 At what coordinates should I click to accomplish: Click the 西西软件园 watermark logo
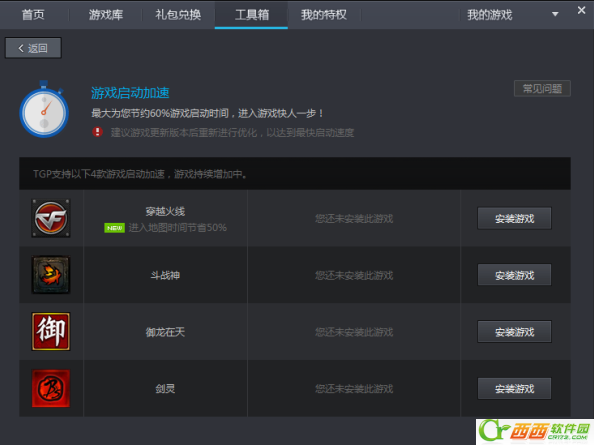click(535, 431)
